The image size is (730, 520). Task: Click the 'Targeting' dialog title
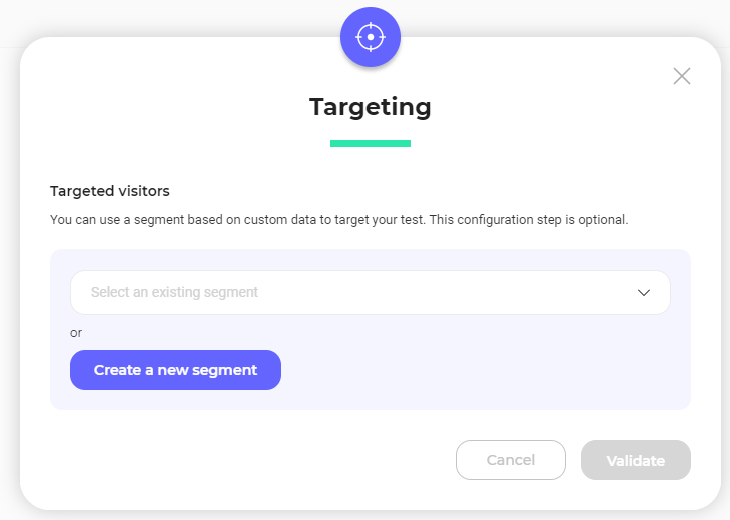(370, 108)
